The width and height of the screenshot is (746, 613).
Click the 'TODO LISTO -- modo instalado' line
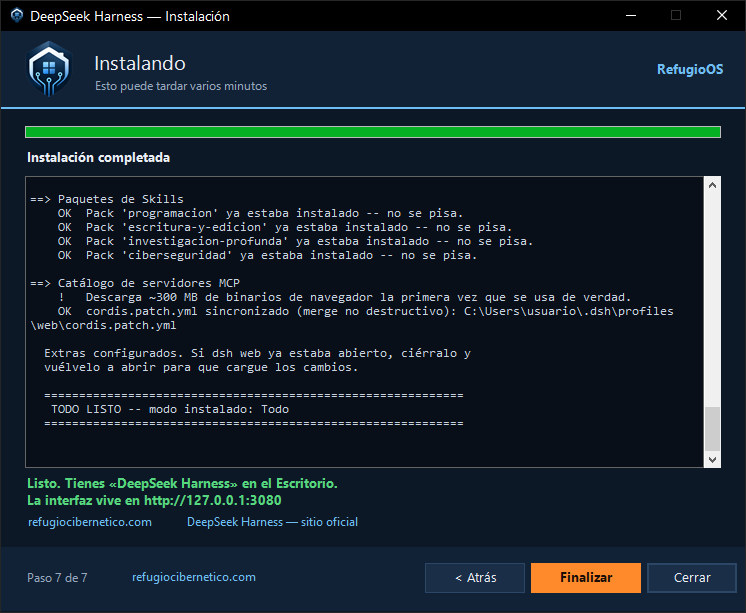coord(170,409)
